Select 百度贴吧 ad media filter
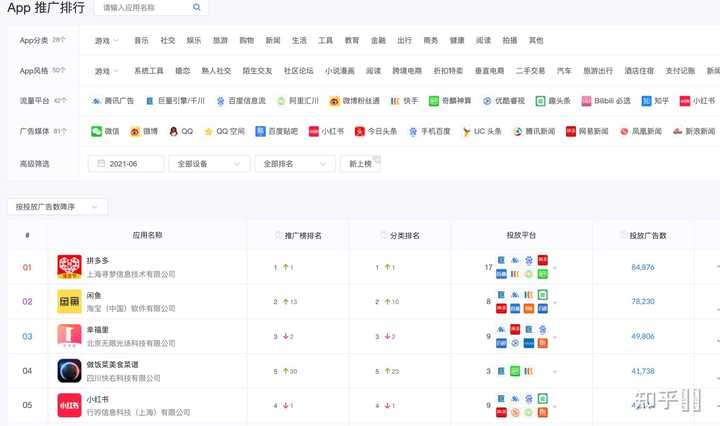This screenshot has height=426, width=720. click(x=277, y=131)
